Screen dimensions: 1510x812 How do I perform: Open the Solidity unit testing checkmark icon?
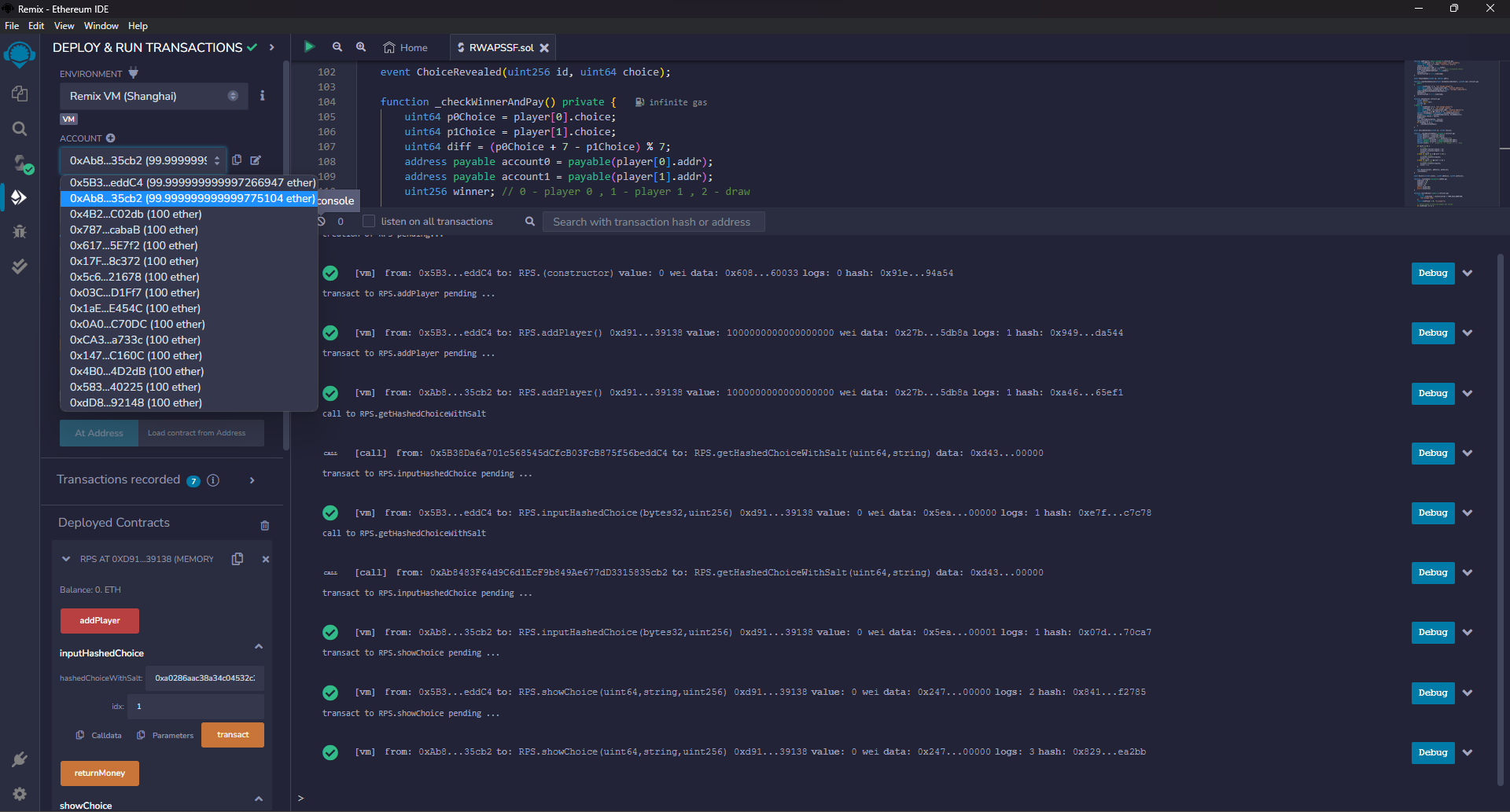(20, 266)
